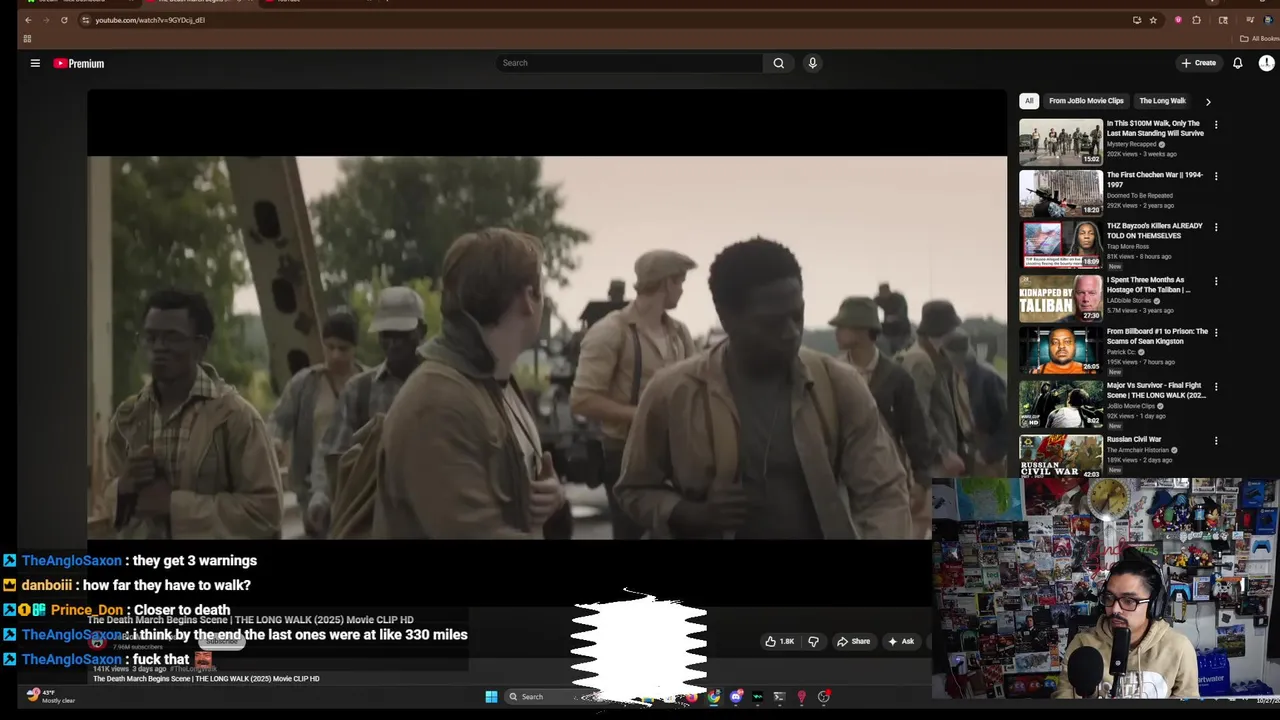Viewport: 1280px width, 720px height.
Task: Open Discord from the taskbar
Action: (736, 697)
